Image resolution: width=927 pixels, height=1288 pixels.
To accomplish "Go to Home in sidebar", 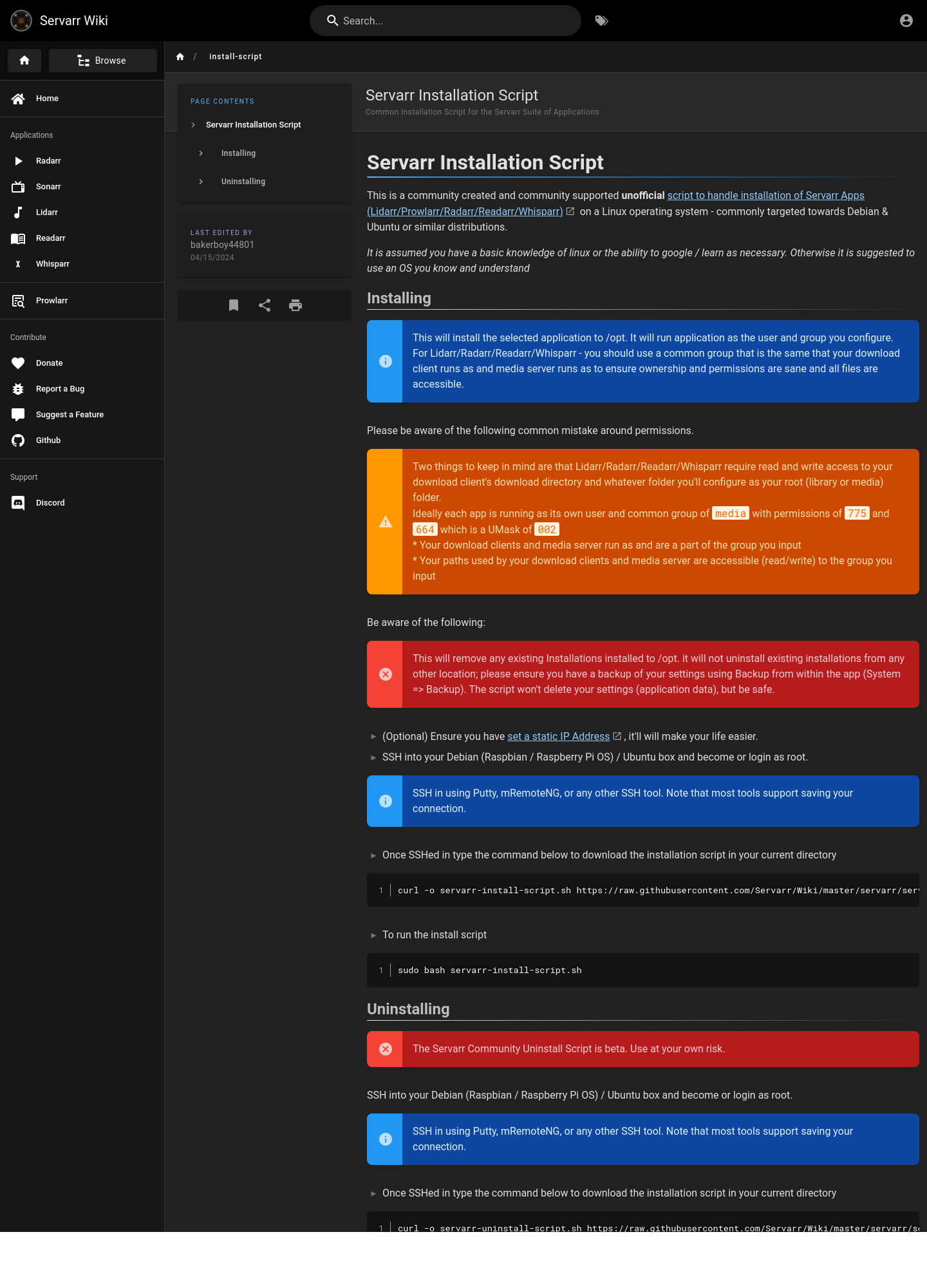I will pos(82,99).
